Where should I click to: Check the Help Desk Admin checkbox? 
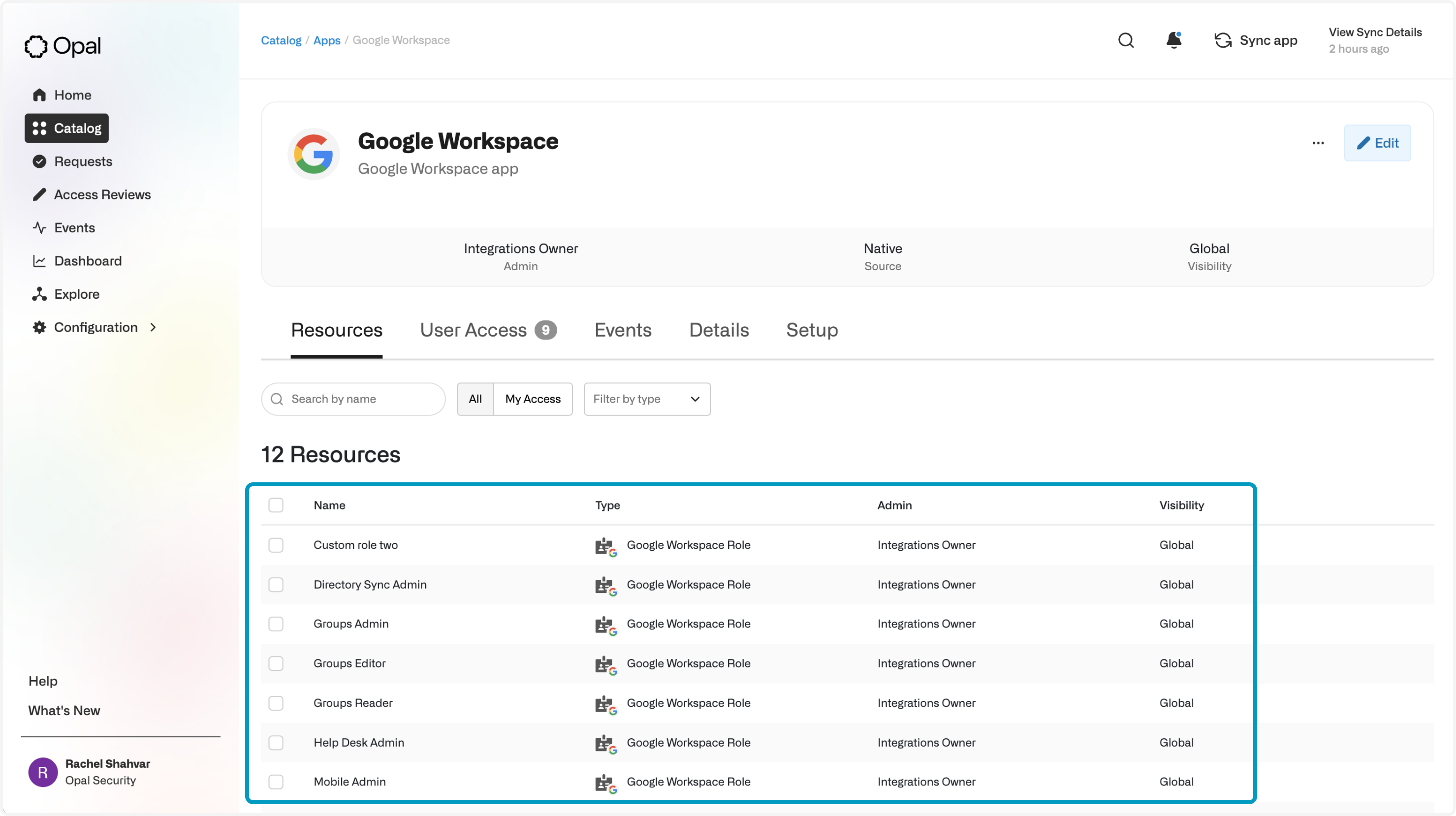[x=276, y=743]
